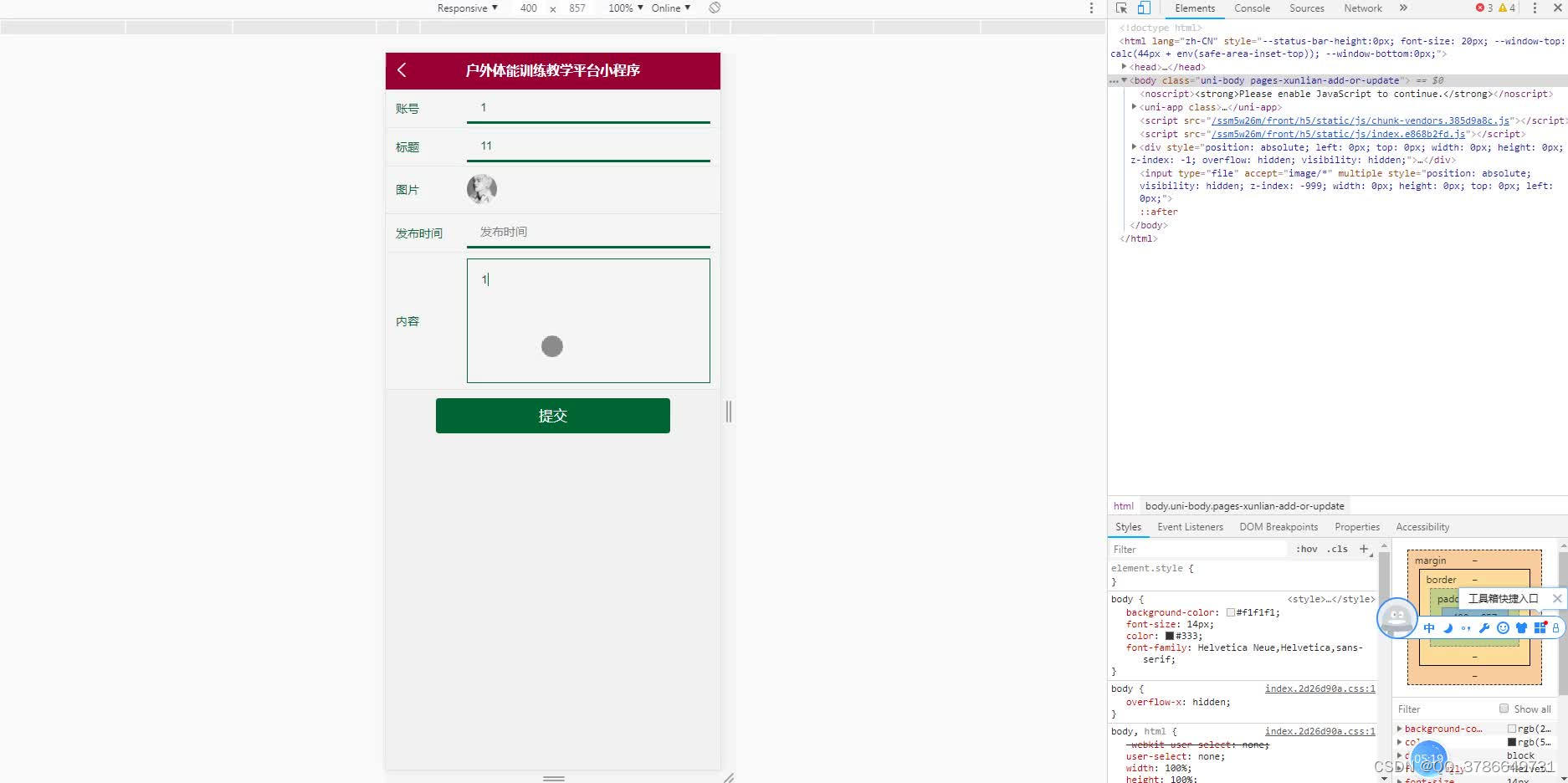Viewport: 1568px width, 783px height.
Task: Click html breadcrumb in DevTools
Action: [x=1123, y=506]
